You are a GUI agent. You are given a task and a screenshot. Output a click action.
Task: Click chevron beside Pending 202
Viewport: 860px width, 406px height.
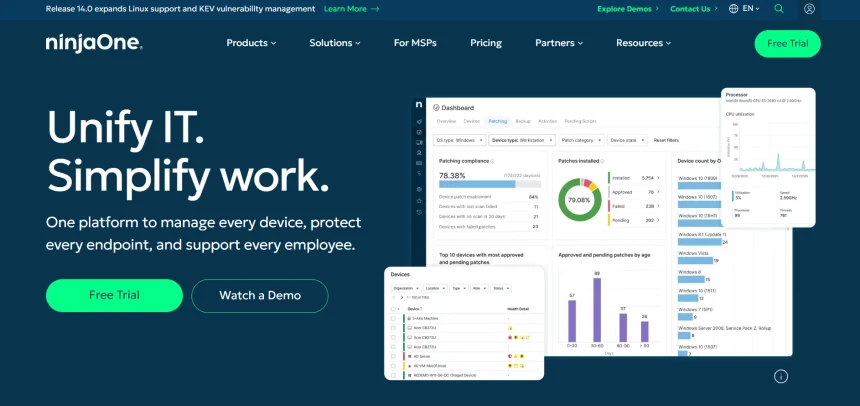coord(658,220)
